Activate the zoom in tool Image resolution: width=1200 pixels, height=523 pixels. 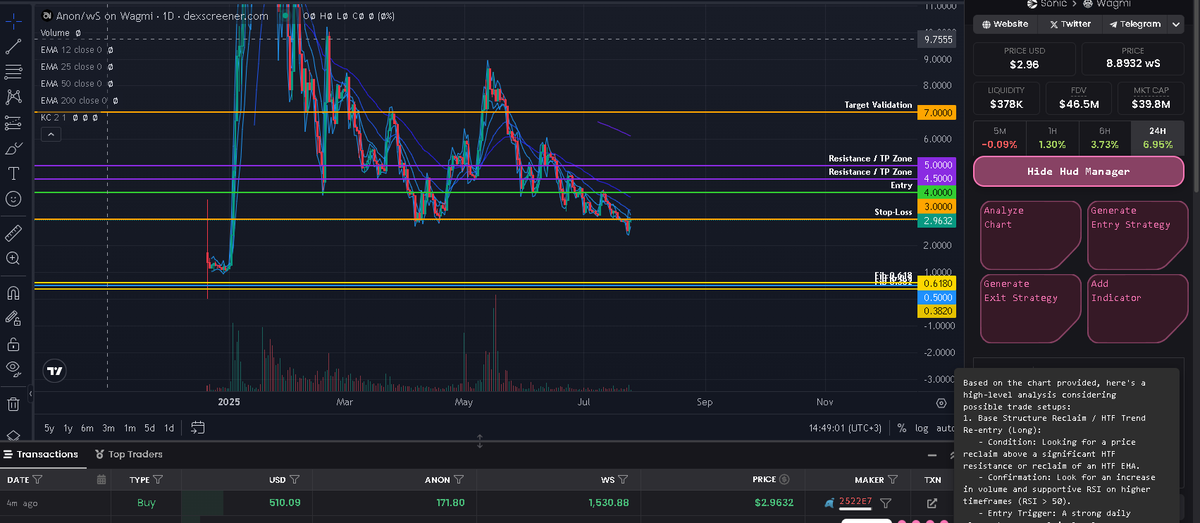pos(14,258)
